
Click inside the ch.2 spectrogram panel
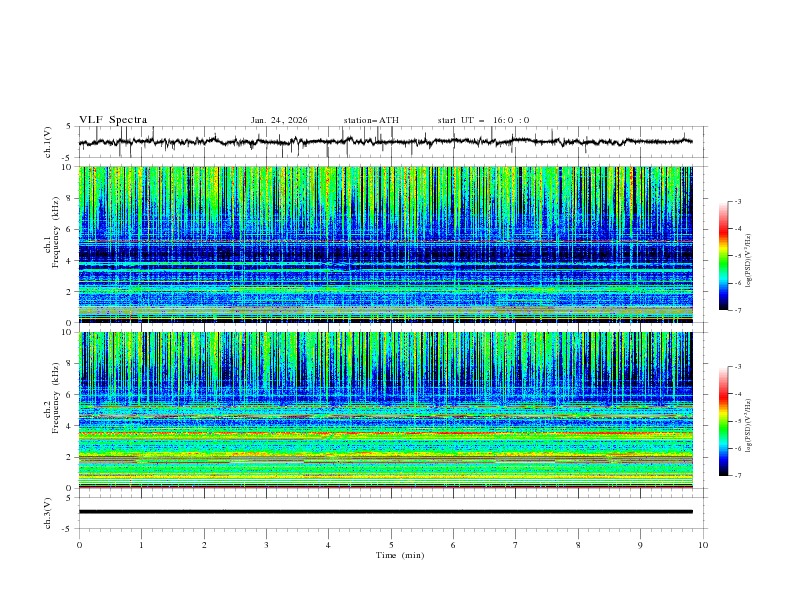click(386, 410)
